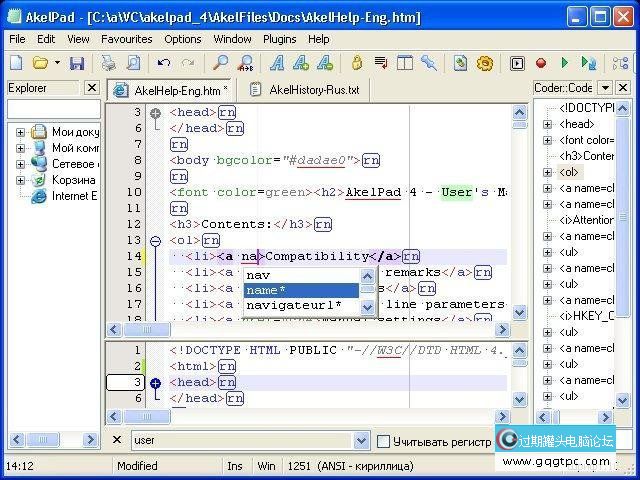Toggle the 'Учитывать регистр' checkbox

(x=383, y=441)
